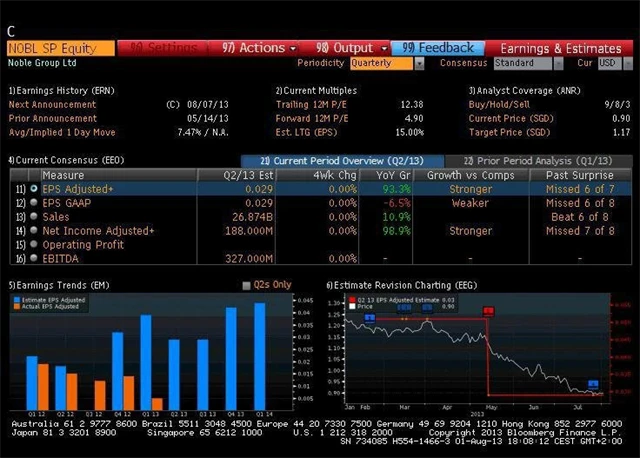The width and height of the screenshot is (640, 458).
Task: Click the Growth vs Comps column header
Action: pyautogui.click(x=471, y=175)
